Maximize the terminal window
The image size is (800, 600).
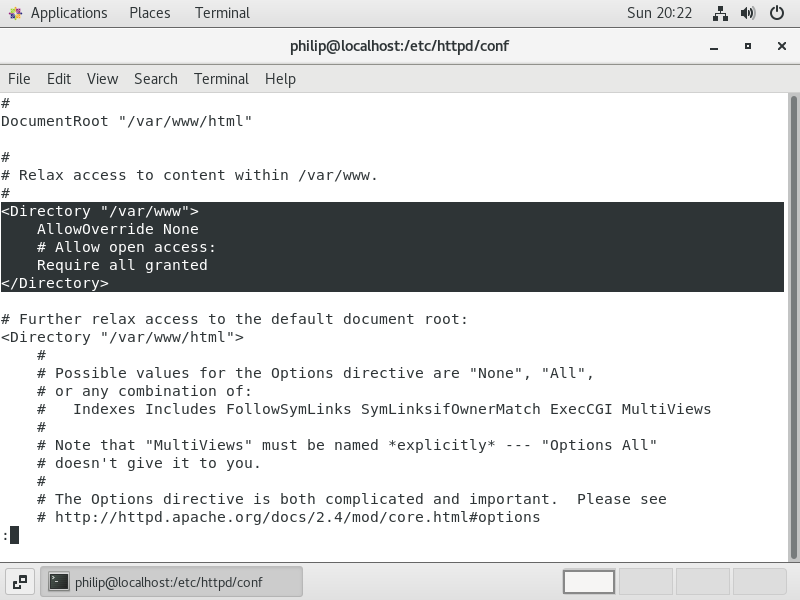click(x=748, y=46)
